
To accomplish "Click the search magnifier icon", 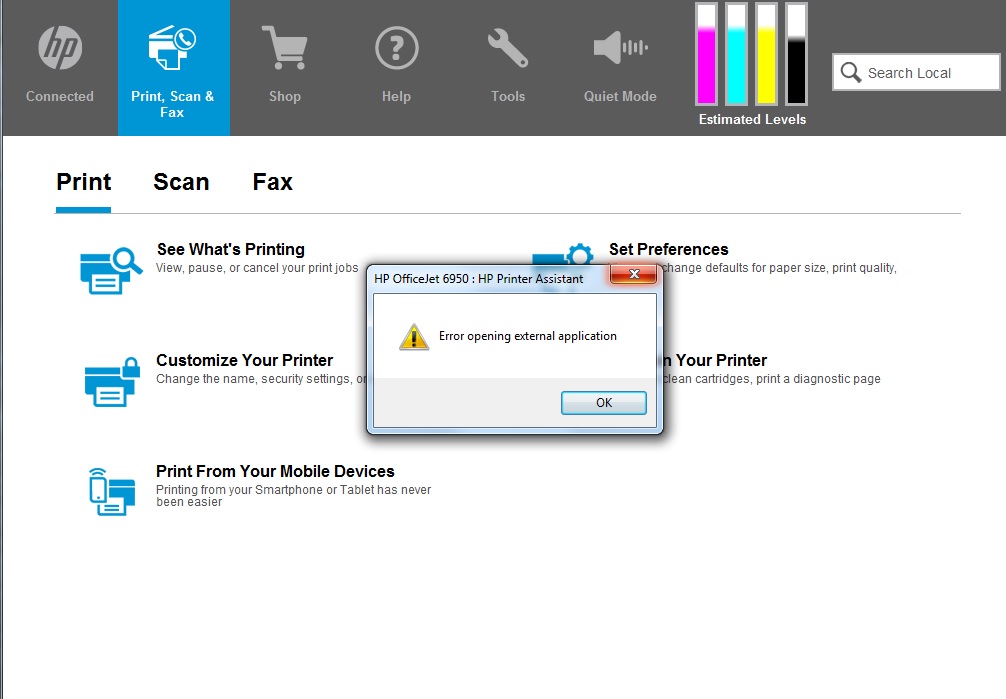I will 851,73.
